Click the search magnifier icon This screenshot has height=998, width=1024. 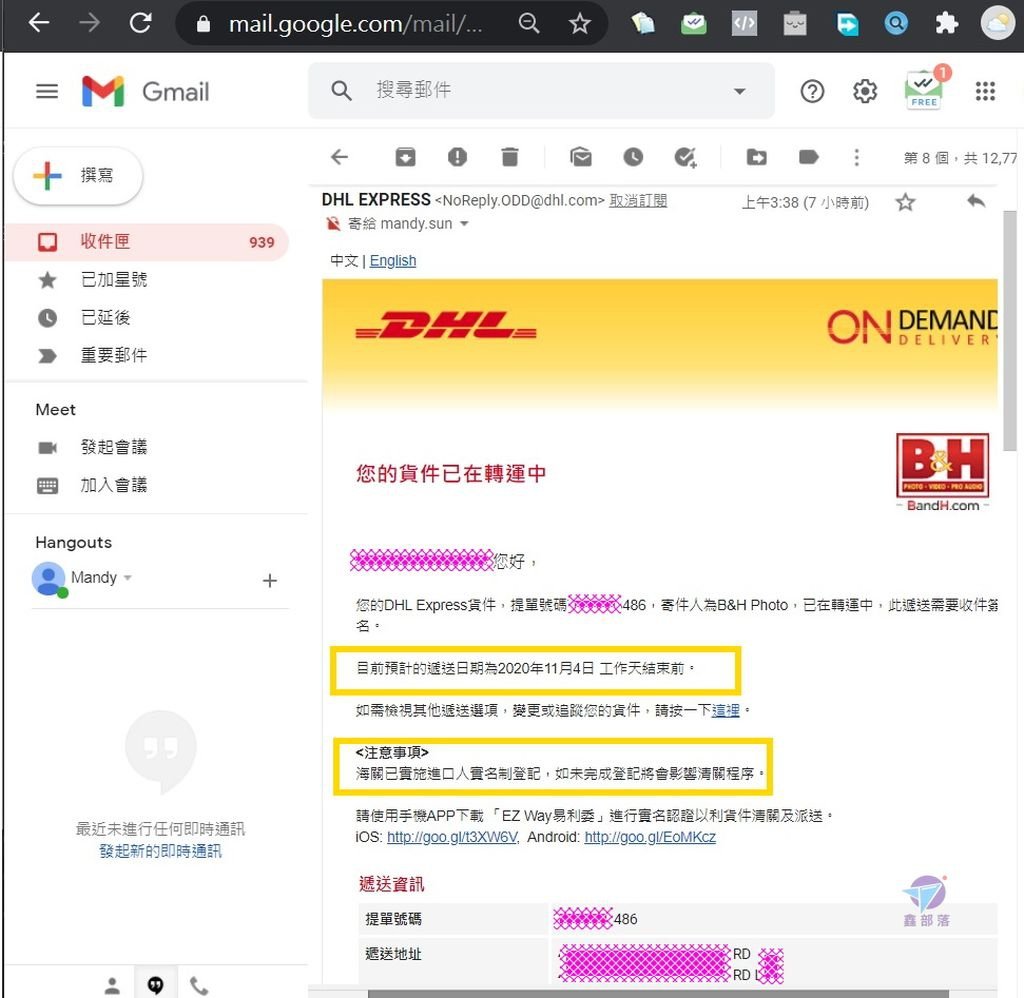click(x=342, y=91)
